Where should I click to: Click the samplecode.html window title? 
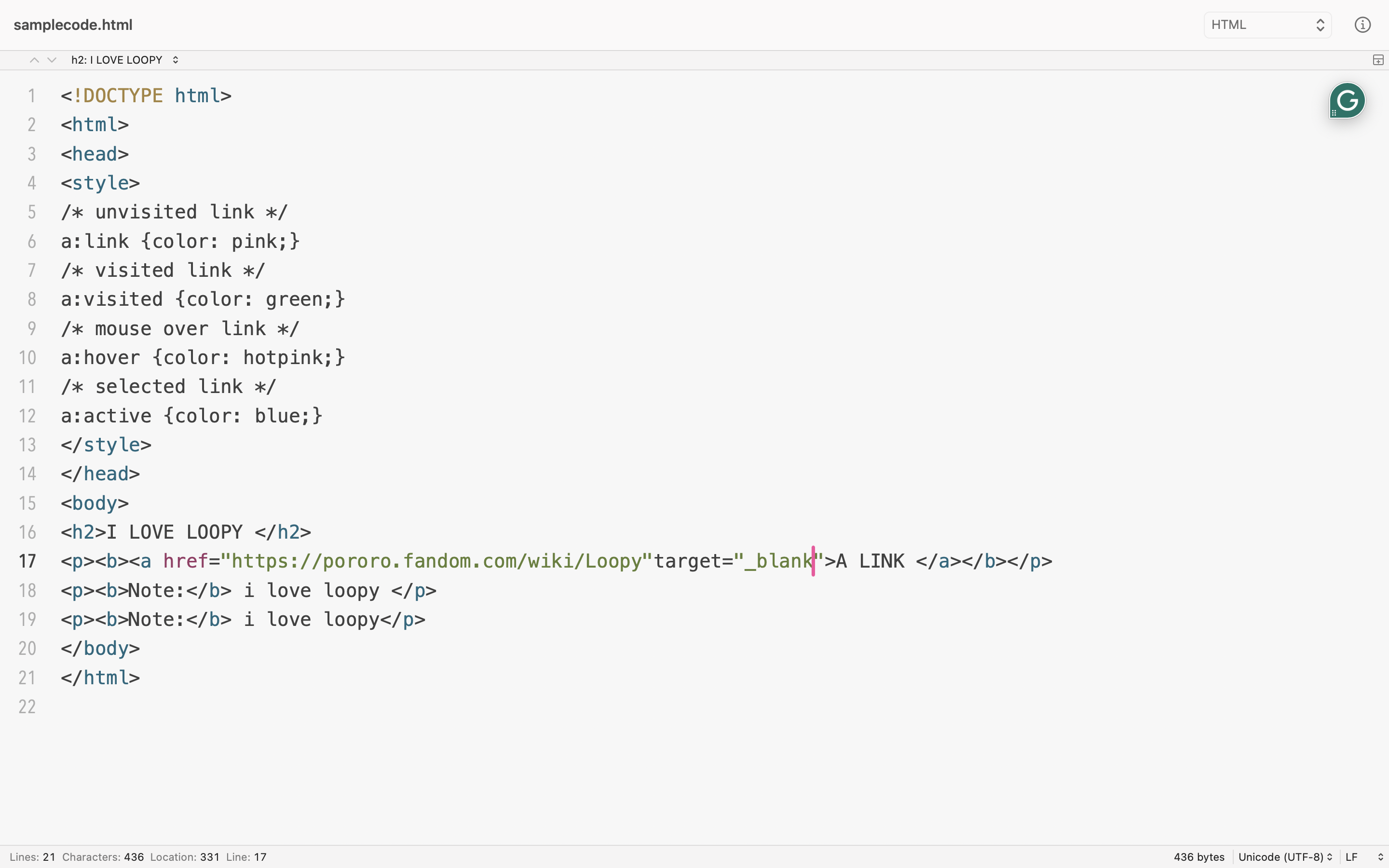(x=73, y=25)
